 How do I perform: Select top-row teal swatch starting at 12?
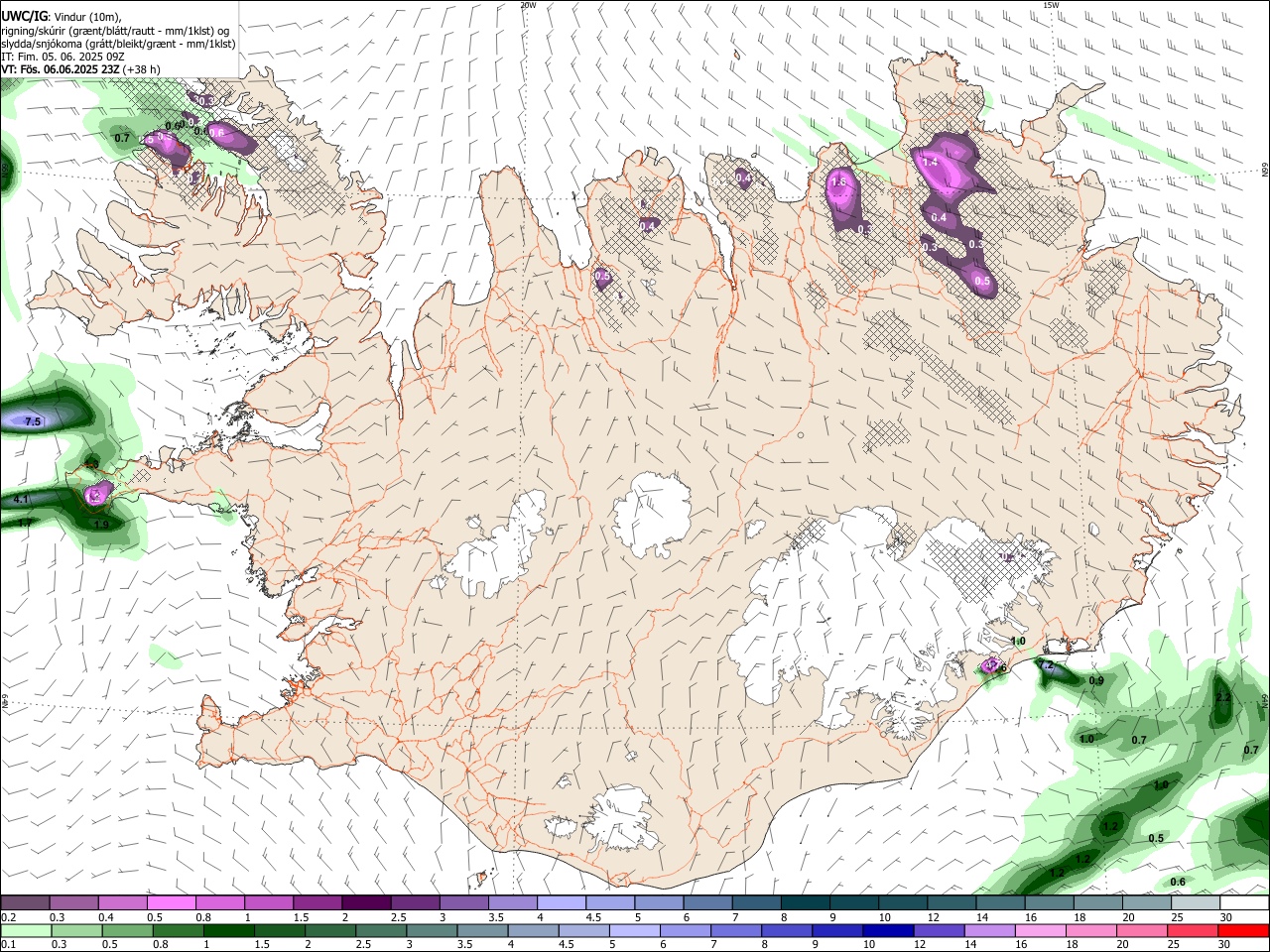tap(952, 903)
